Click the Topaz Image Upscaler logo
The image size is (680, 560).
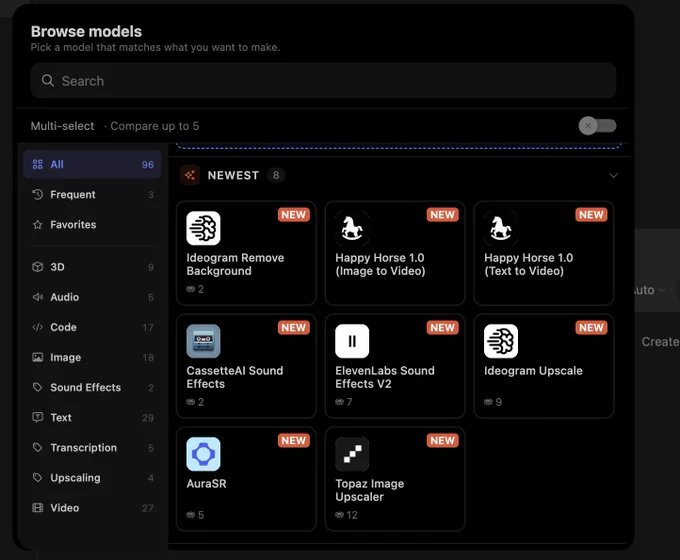pos(352,454)
